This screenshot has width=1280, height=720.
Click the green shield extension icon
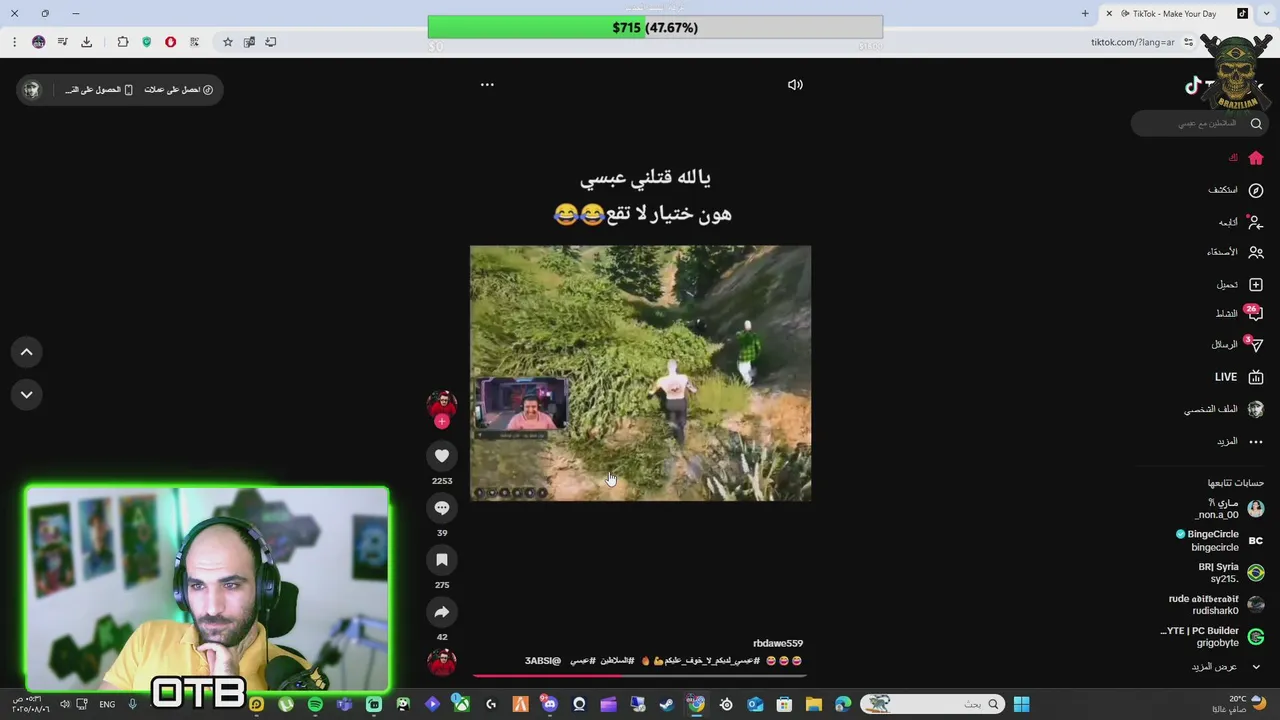(x=147, y=42)
